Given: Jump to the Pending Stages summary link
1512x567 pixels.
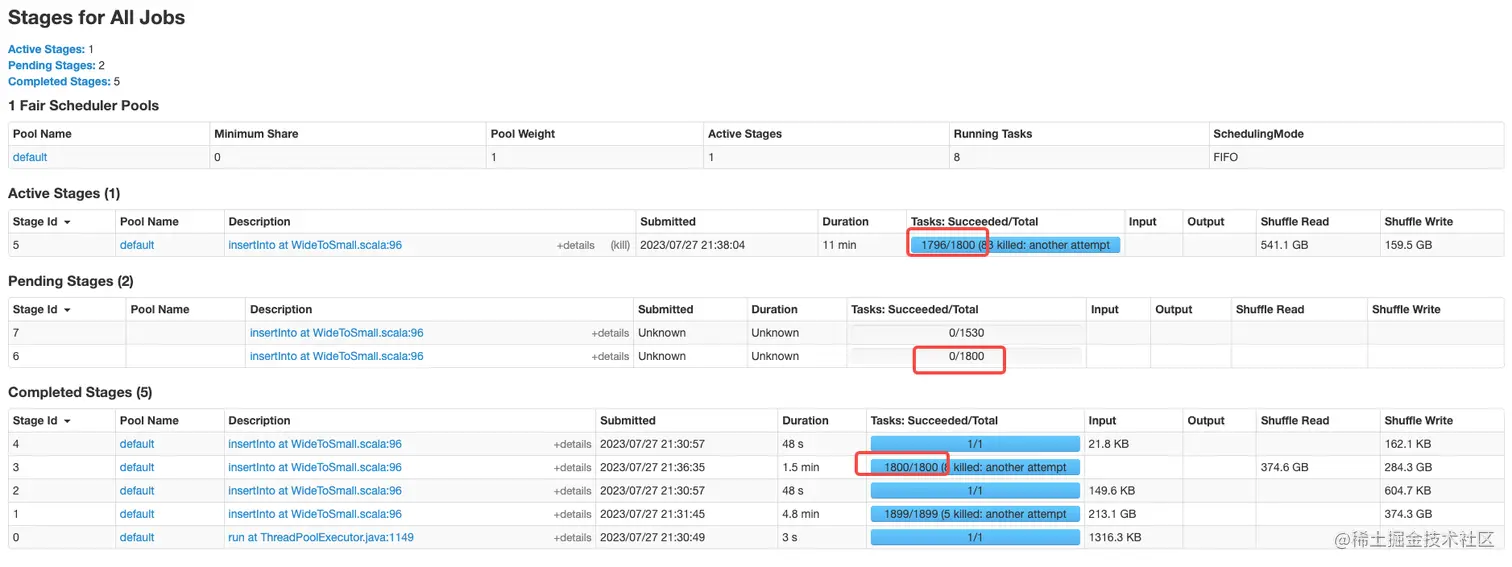Looking at the screenshot, I should [x=51, y=65].
